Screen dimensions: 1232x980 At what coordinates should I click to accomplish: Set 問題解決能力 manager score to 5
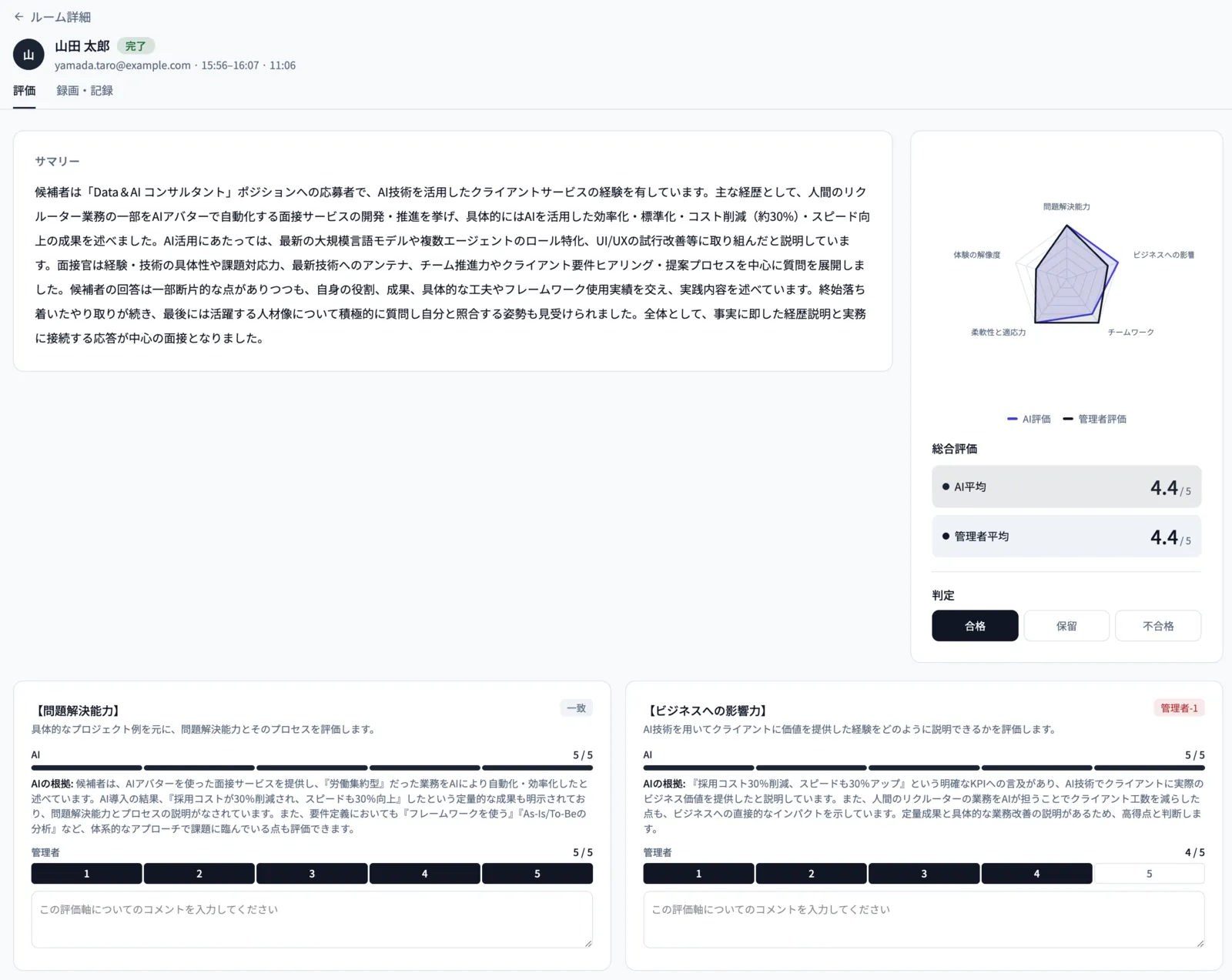pos(537,874)
